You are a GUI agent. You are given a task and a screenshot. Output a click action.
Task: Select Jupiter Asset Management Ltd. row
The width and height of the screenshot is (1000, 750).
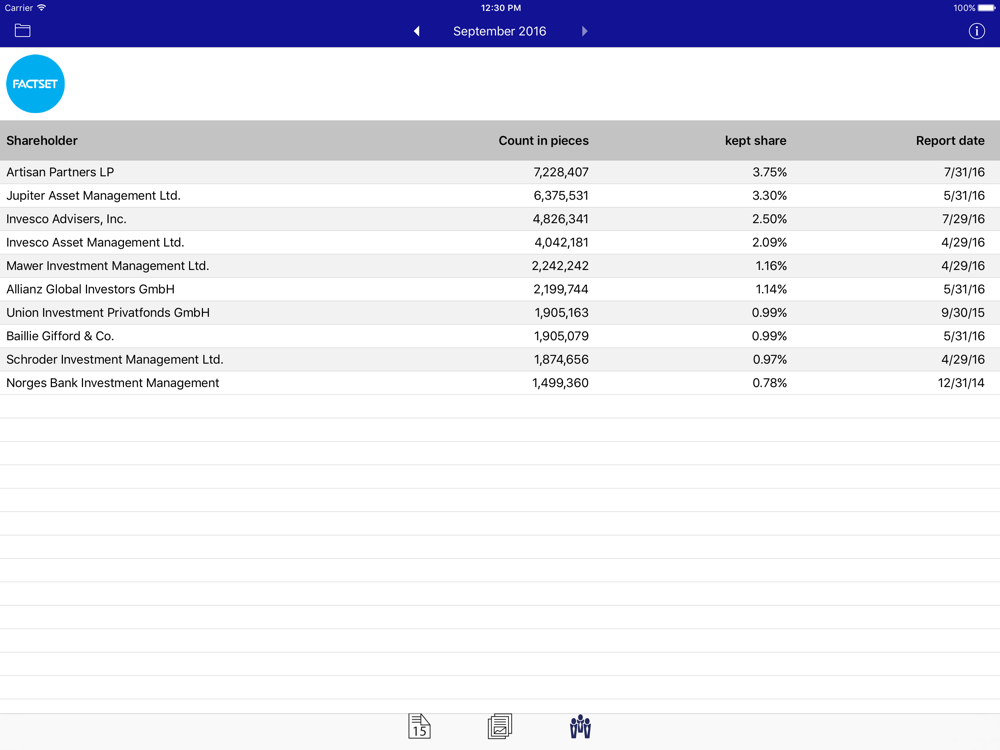tap(500, 196)
